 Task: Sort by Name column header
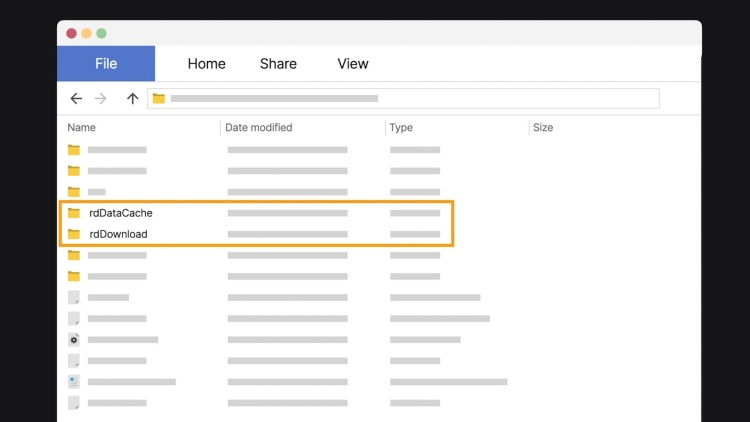(x=81, y=128)
